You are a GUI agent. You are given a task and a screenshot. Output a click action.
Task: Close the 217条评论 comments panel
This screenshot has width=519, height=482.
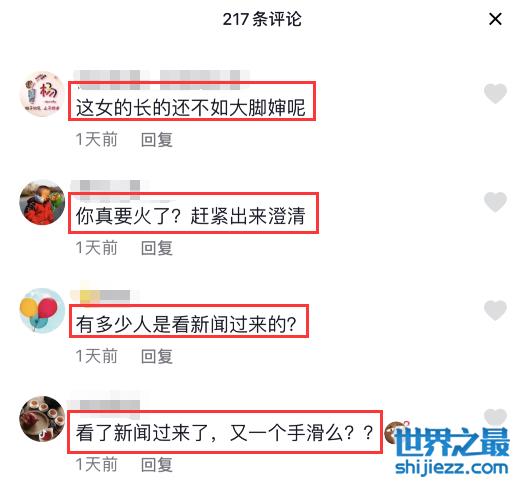(x=495, y=19)
